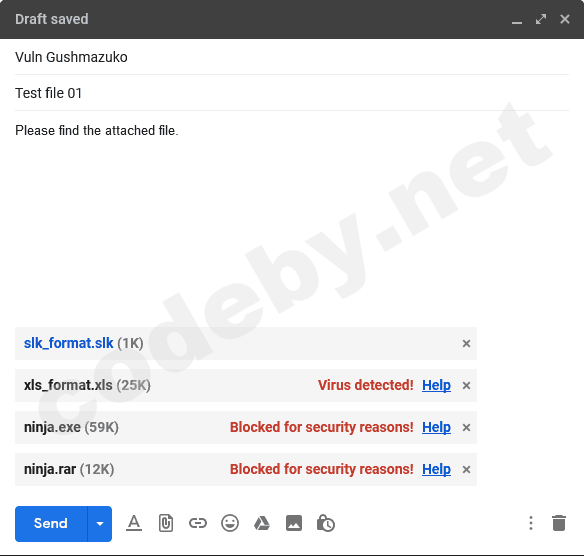Open Help link for Virus detected
The image size is (584, 556).
(x=436, y=385)
